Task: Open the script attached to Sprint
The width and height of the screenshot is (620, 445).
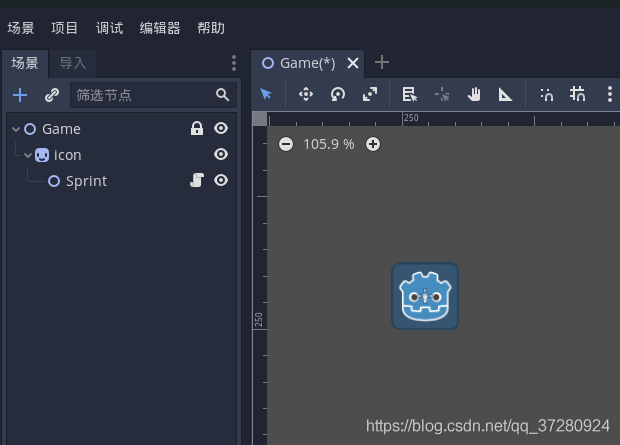Action: (197, 180)
